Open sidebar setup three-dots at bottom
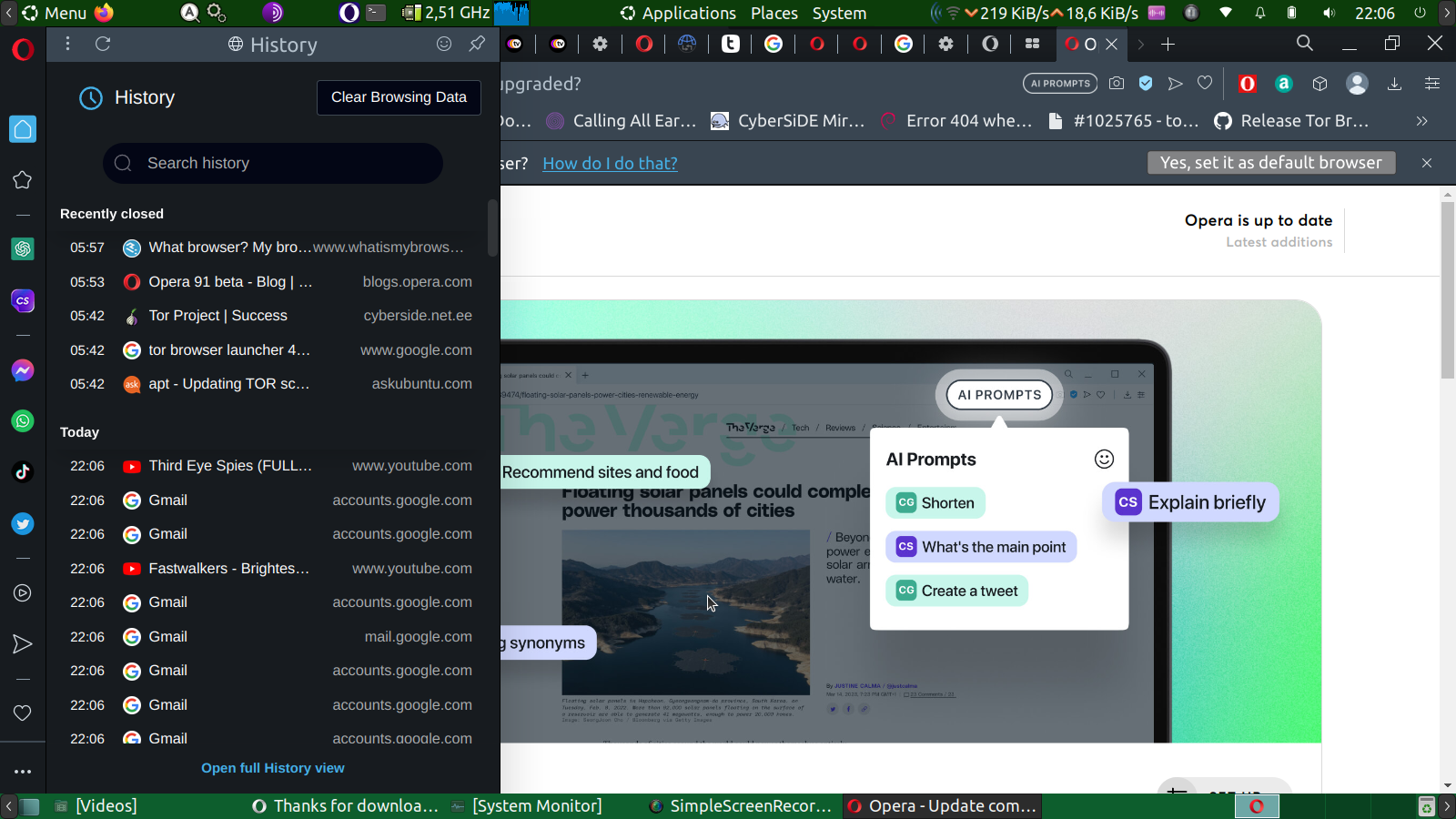Viewport: 1456px width, 819px height. 23,772
